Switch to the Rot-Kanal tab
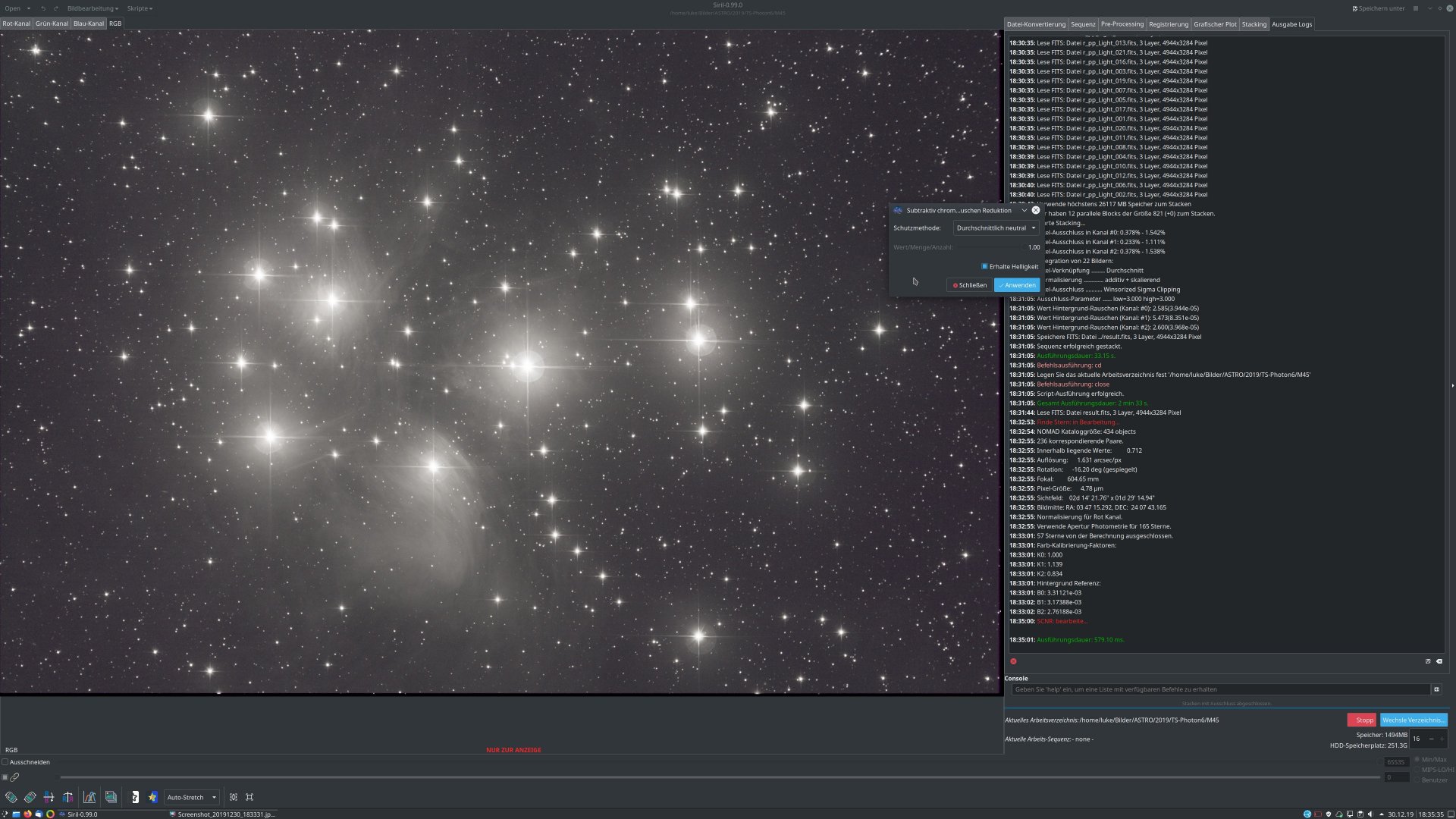The width and height of the screenshot is (1456, 819). coord(16,24)
